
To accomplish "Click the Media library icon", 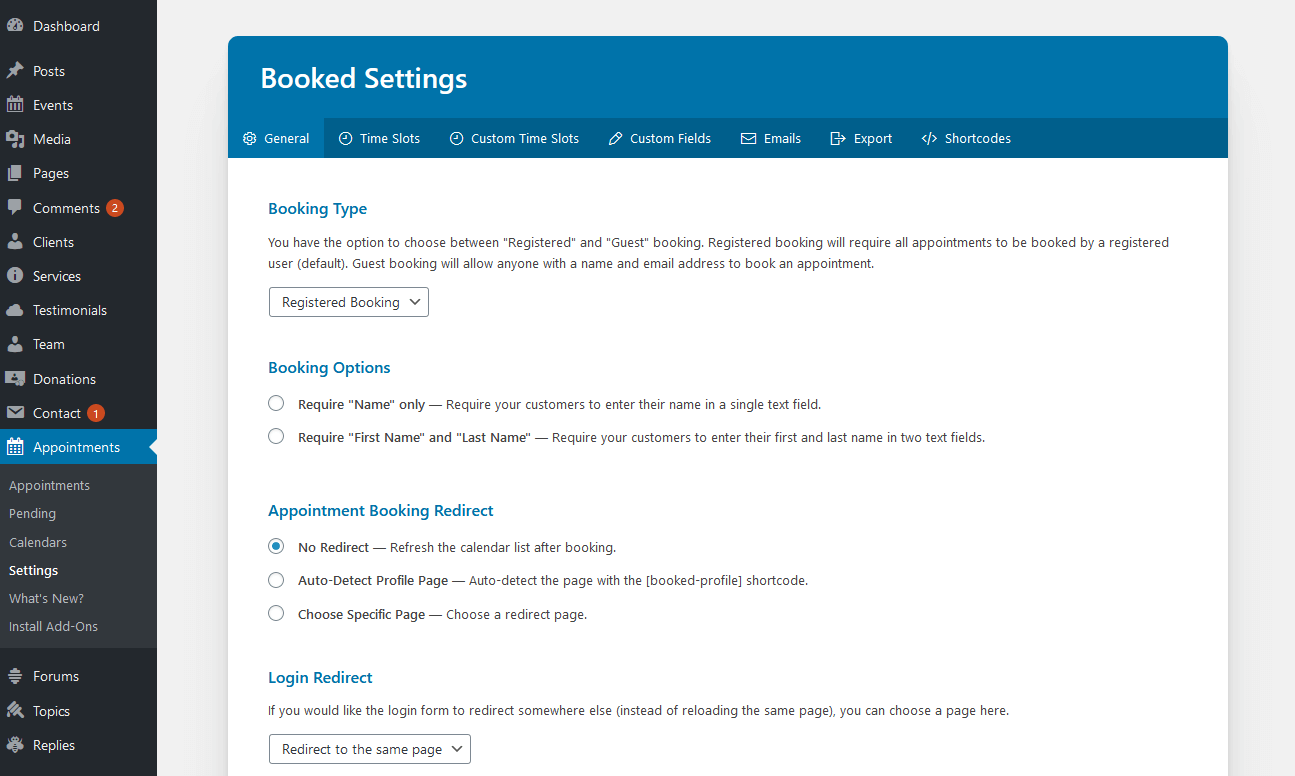I will [x=15, y=139].
